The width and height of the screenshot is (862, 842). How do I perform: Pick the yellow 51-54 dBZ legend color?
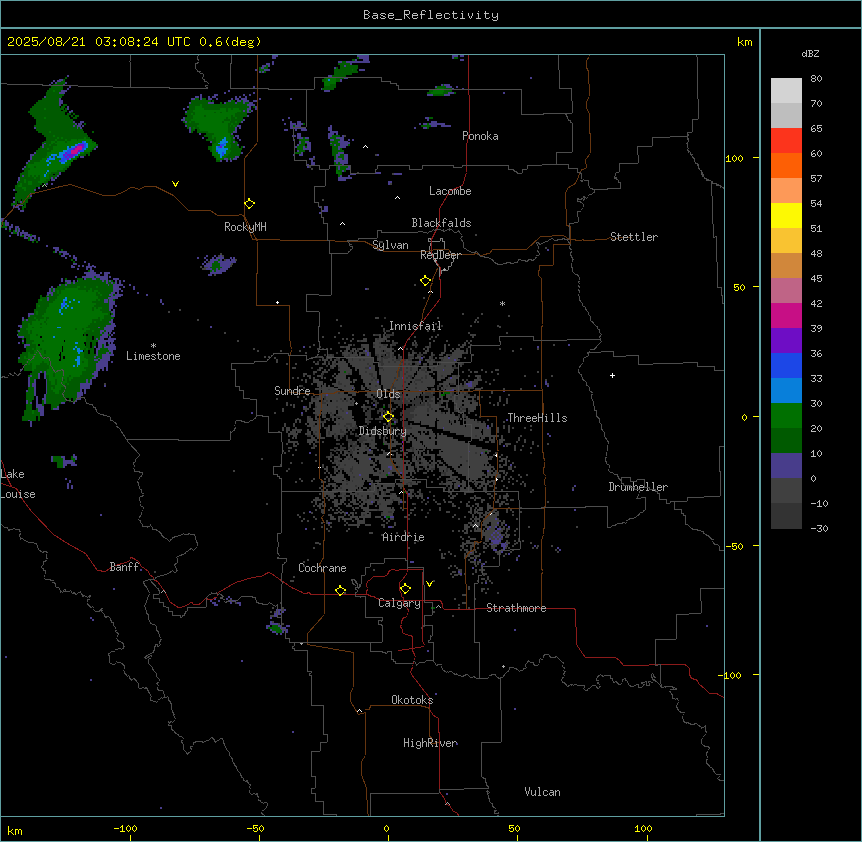[786, 215]
